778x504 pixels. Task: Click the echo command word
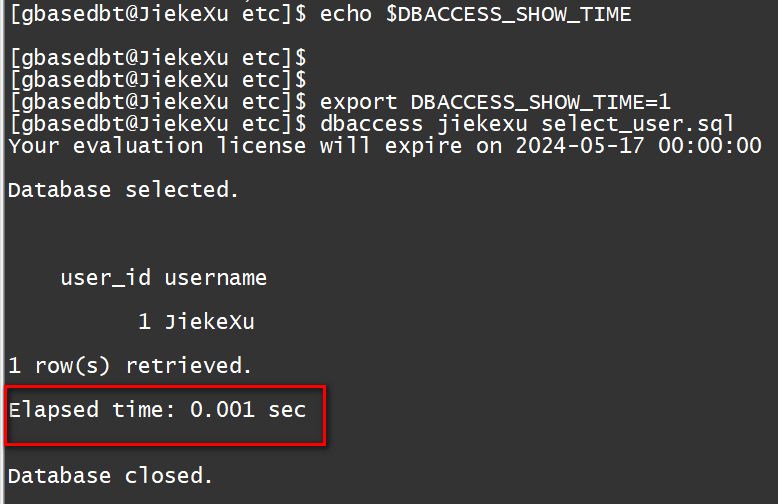point(346,15)
